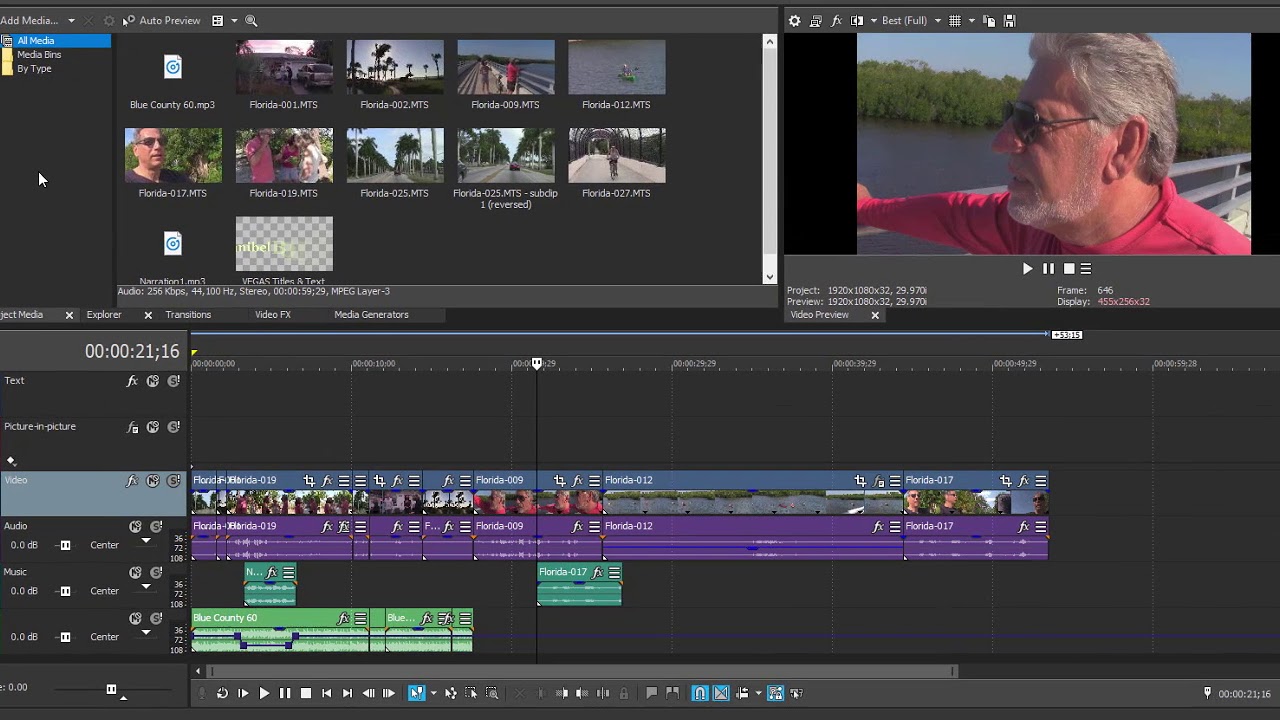1280x720 pixels.
Task: Open Track FX on Text track
Action: [x=131, y=381]
